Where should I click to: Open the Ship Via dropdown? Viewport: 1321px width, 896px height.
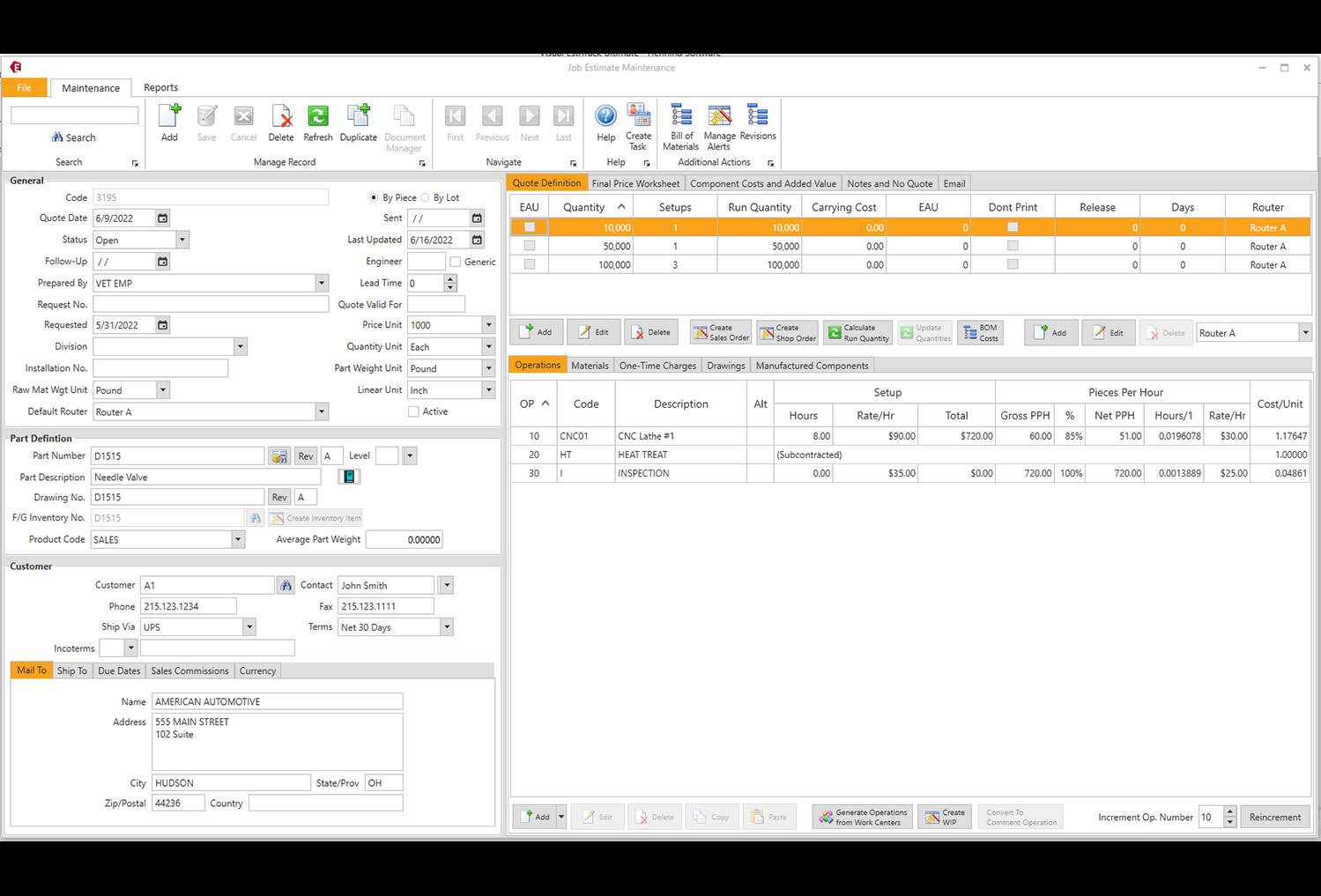[249, 626]
